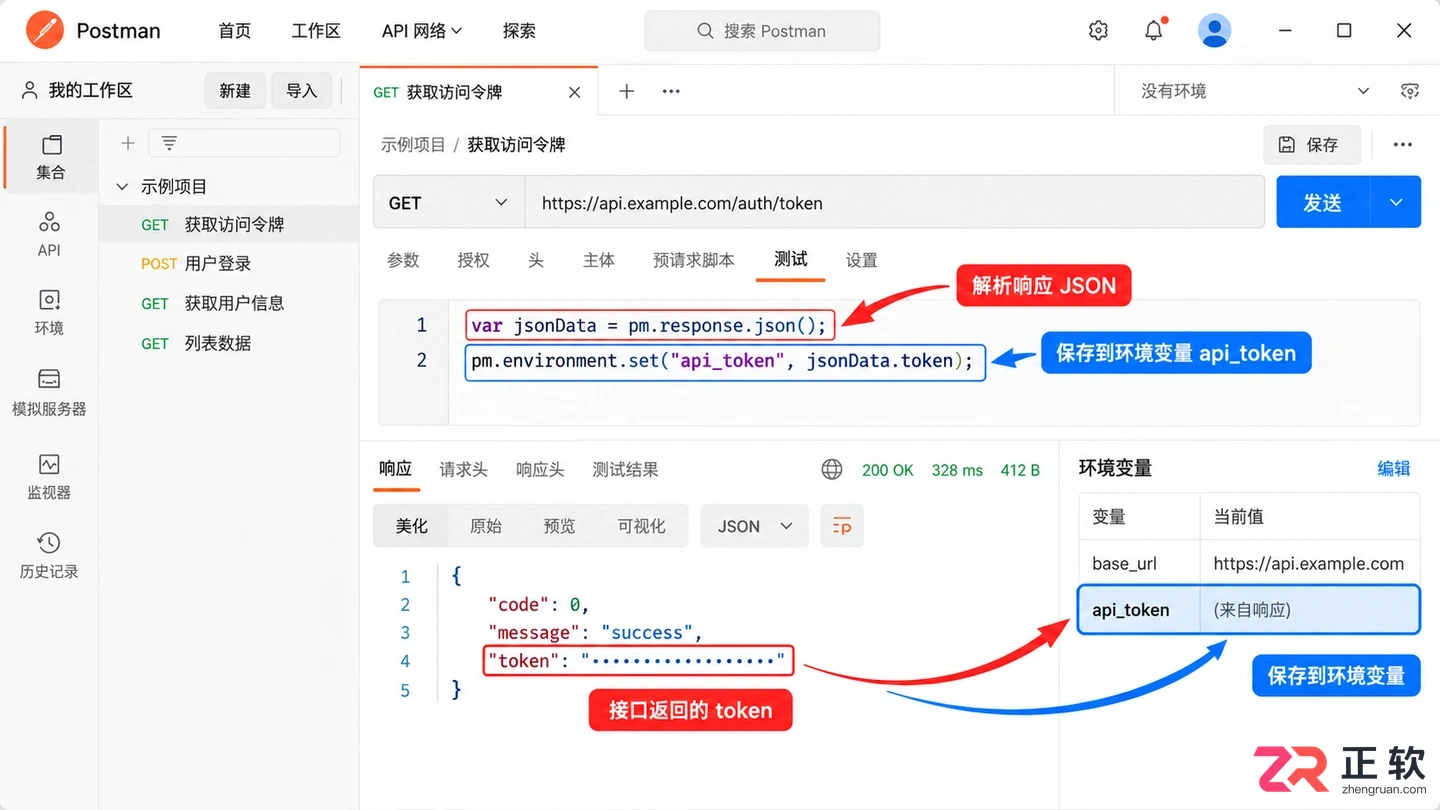The image size is (1440, 810).
Task: Select the 测试 tab
Action: coord(790,259)
